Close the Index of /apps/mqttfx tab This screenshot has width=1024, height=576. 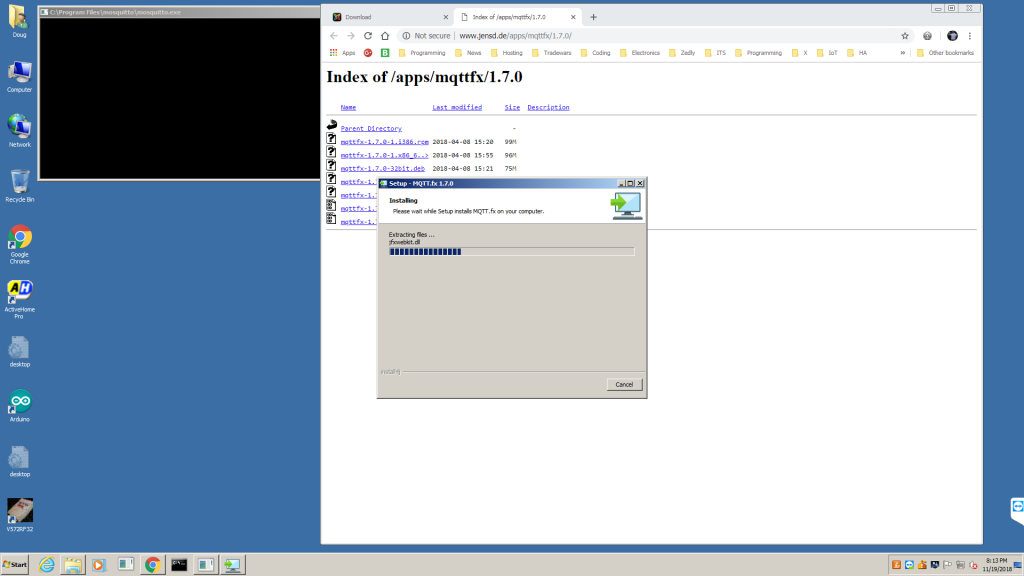(x=573, y=17)
